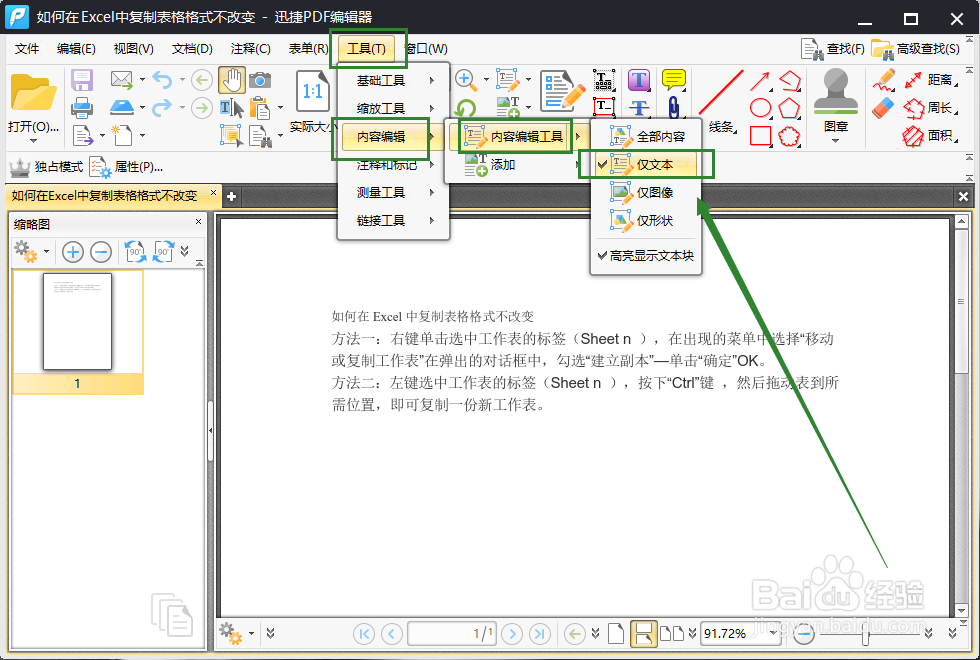Select the Rectangle shape tool
Viewport: 980px width, 660px height.
pyautogui.click(x=760, y=136)
